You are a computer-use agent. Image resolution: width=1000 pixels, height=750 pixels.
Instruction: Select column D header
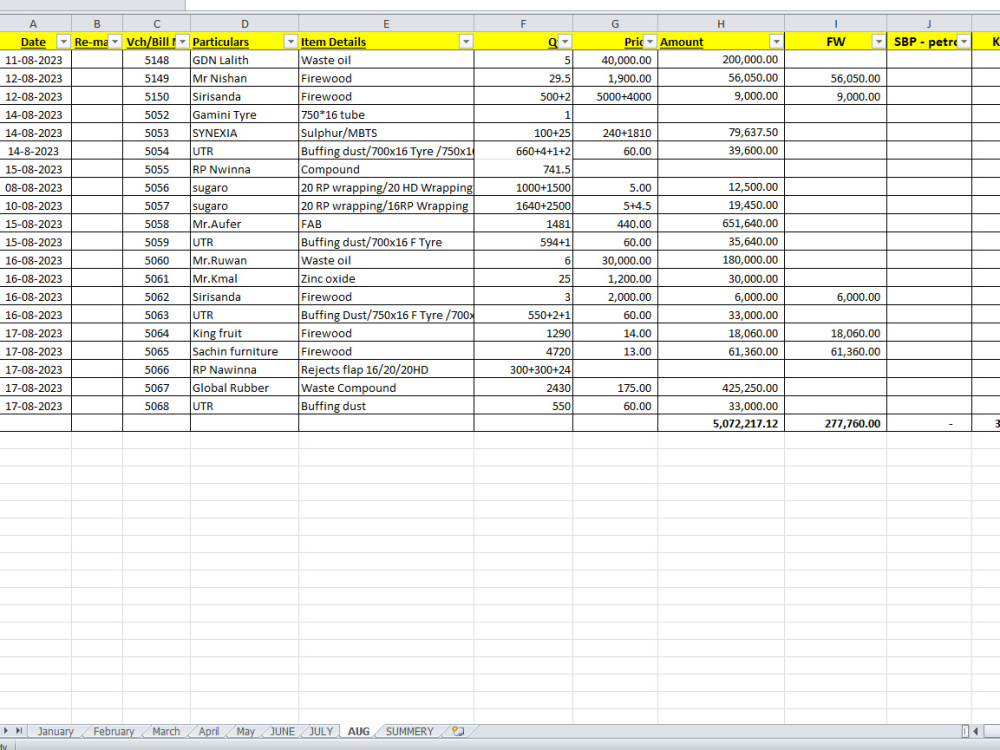click(244, 24)
